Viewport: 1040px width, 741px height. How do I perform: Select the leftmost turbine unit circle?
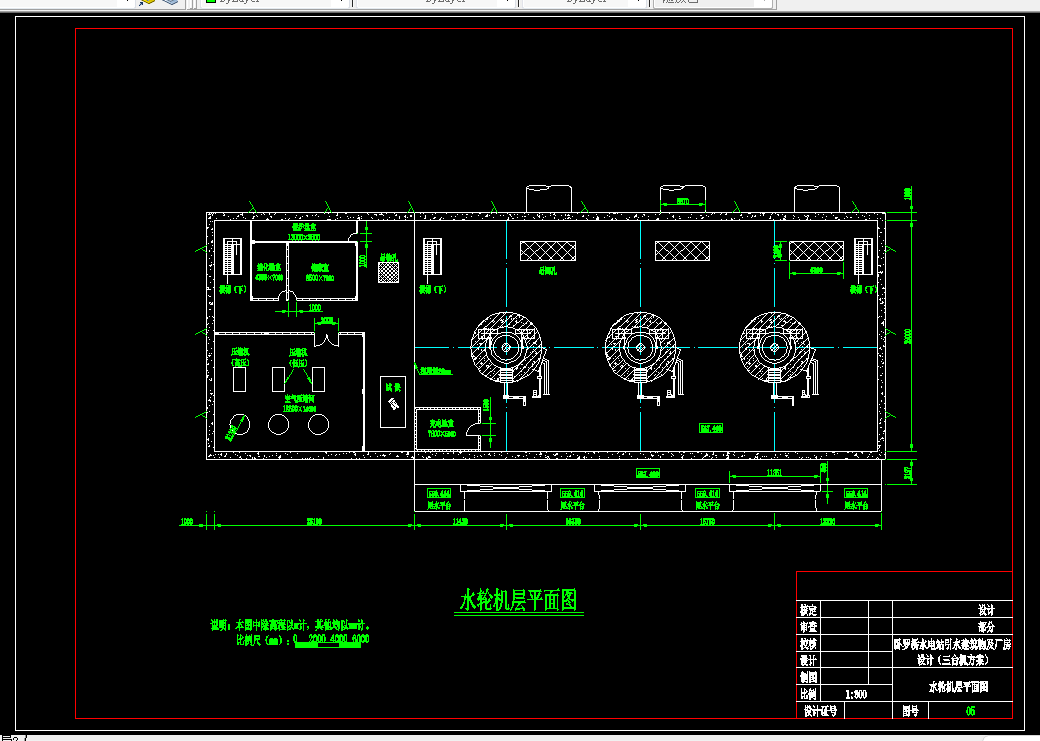pos(507,348)
